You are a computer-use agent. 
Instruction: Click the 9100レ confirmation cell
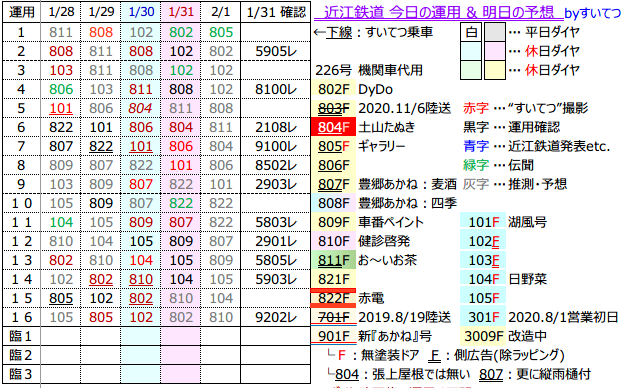276,146
